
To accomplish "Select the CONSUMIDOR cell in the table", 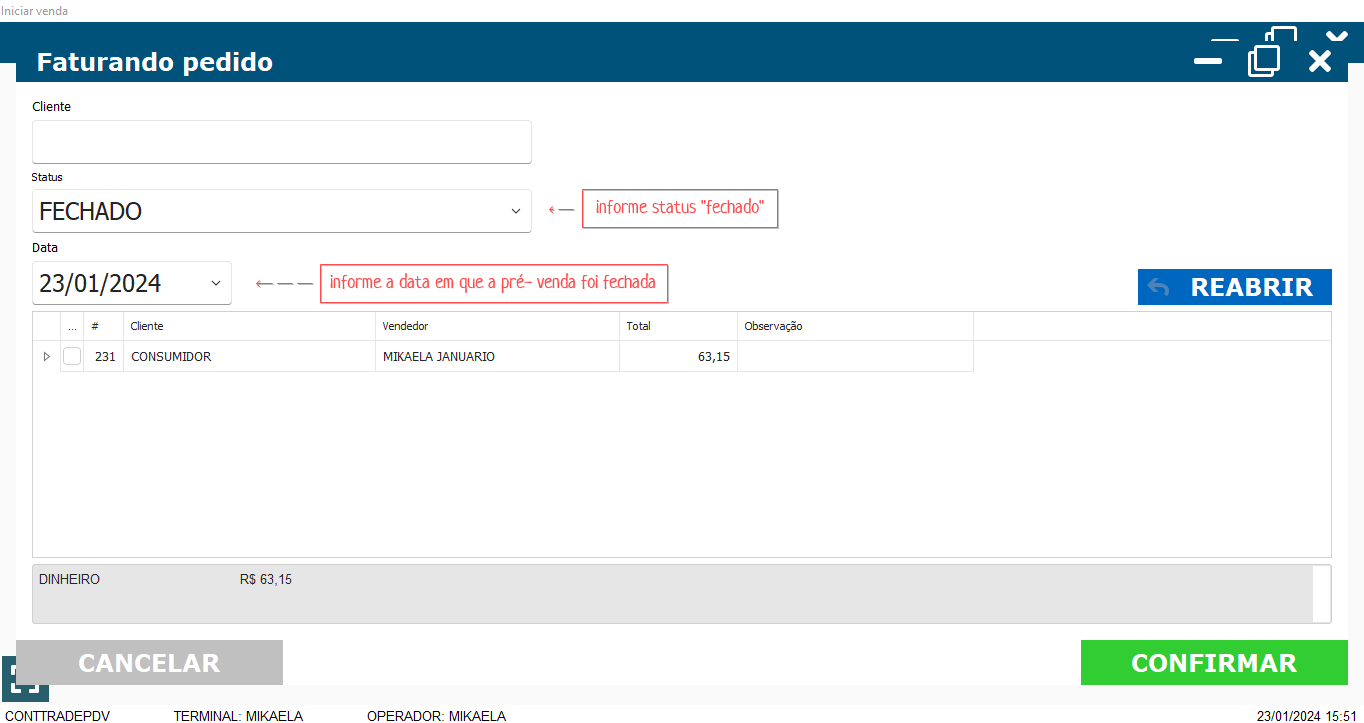I will (x=248, y=357).
